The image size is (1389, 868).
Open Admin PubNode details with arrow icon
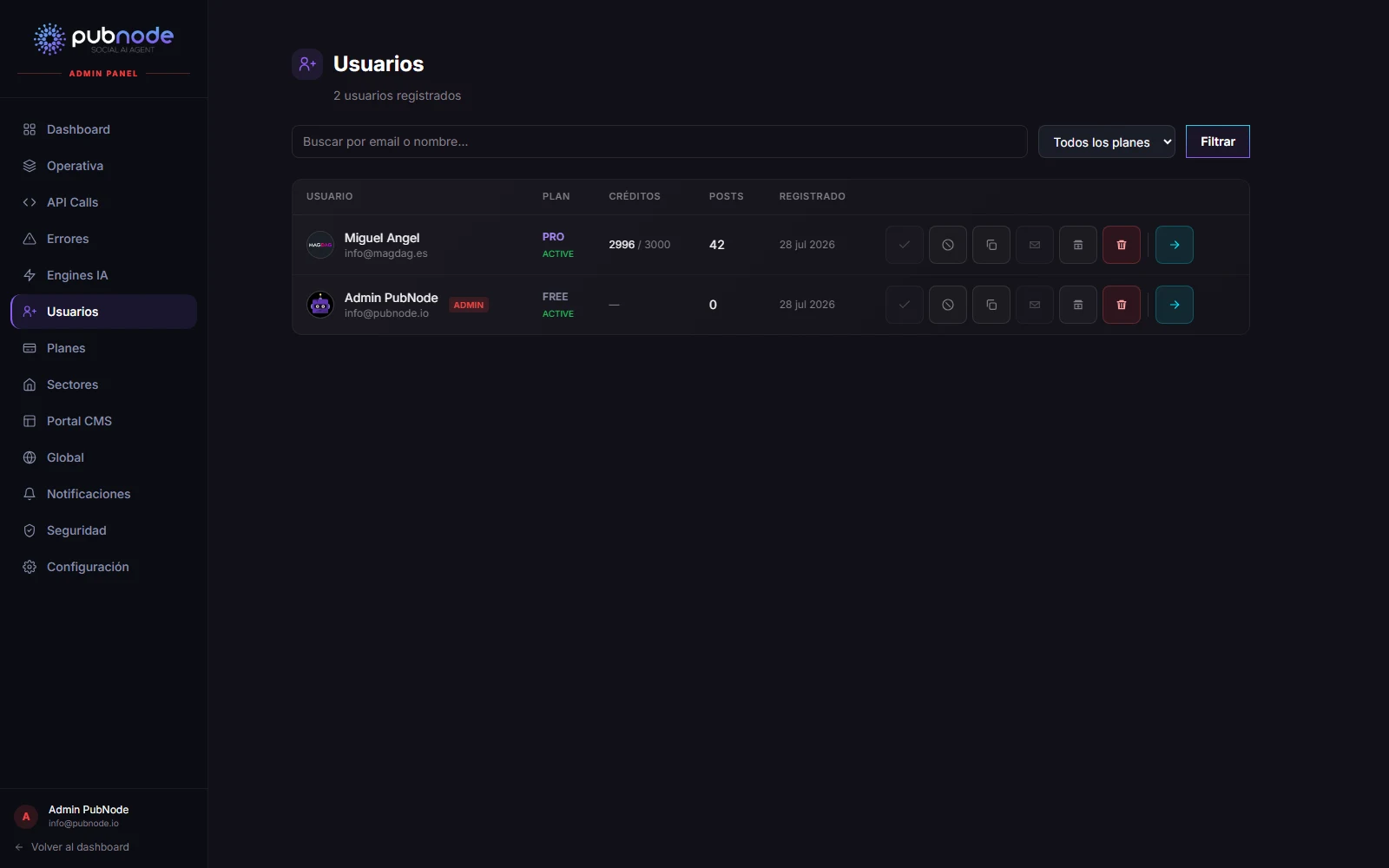click(1175, 305)
